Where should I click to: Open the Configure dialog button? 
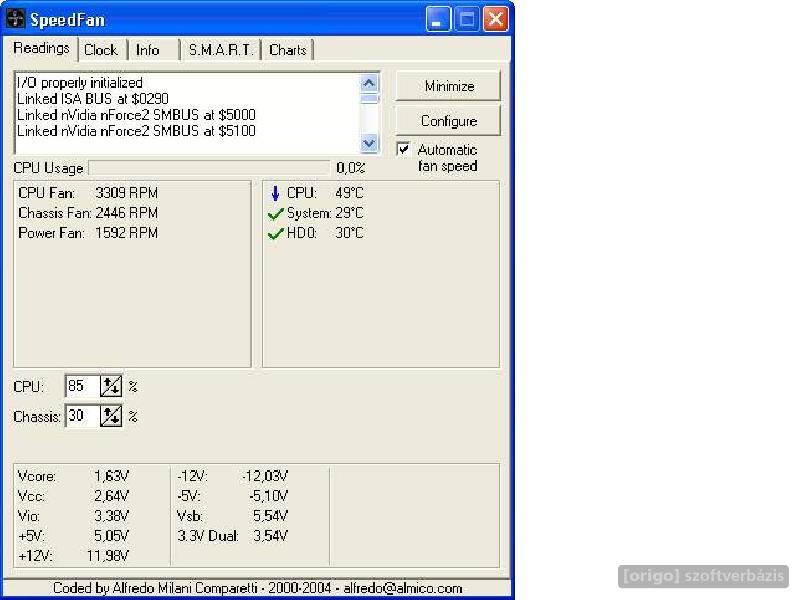click(448, 121)
